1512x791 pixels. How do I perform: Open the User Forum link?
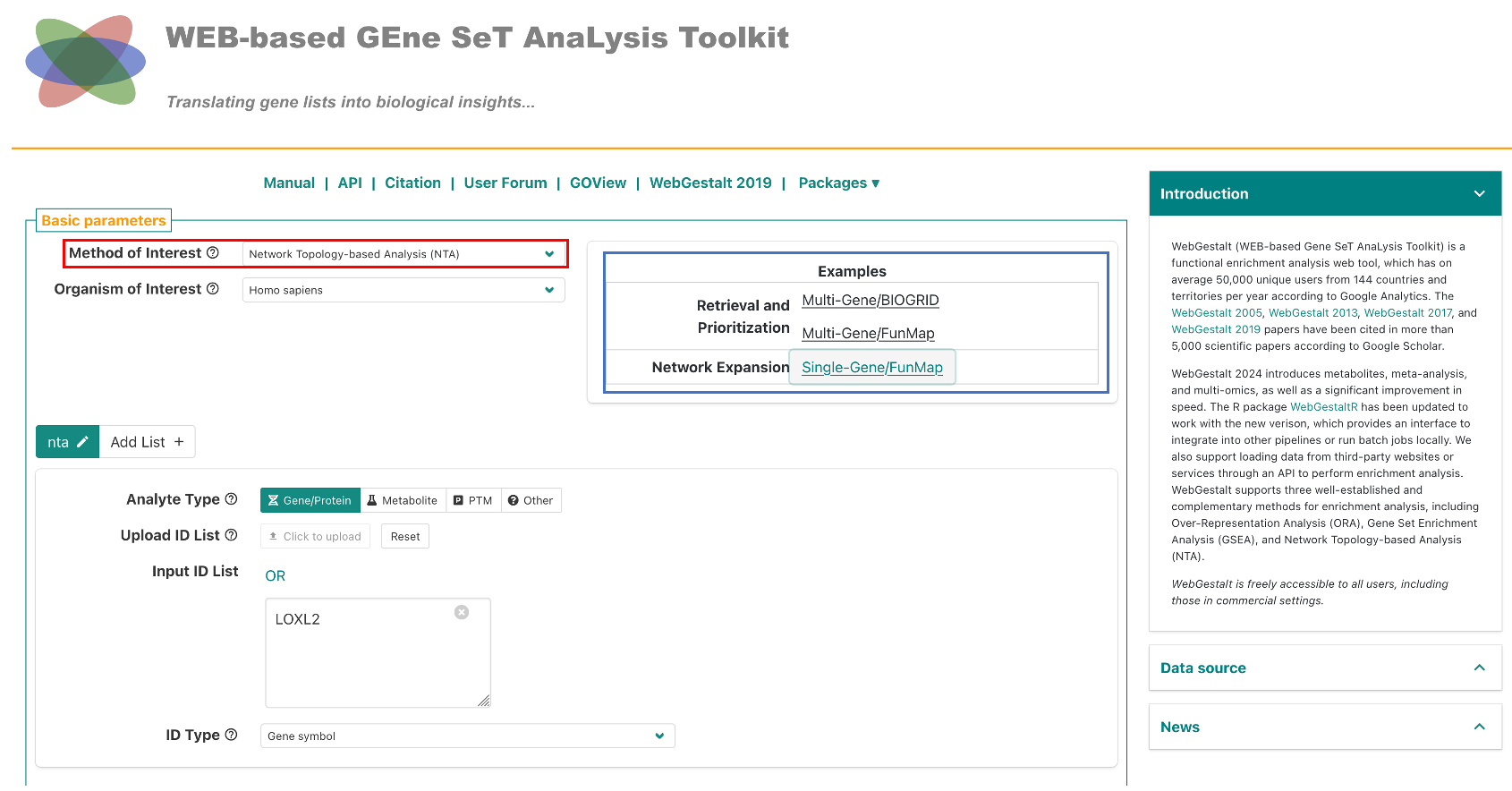[x=505, y=183]
